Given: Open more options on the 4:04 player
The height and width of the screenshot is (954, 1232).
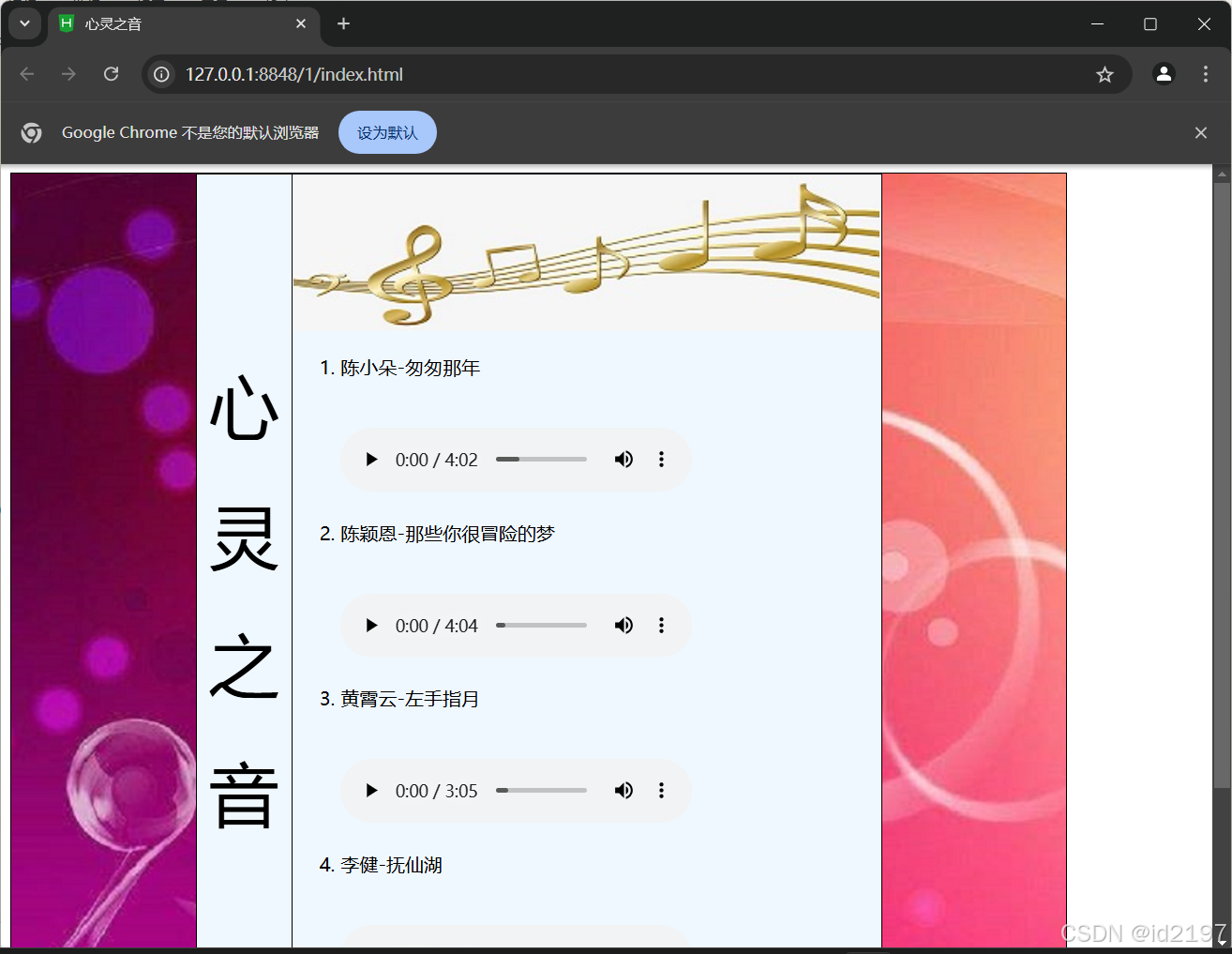Looking at the screenshot, I should coord(661,626).
